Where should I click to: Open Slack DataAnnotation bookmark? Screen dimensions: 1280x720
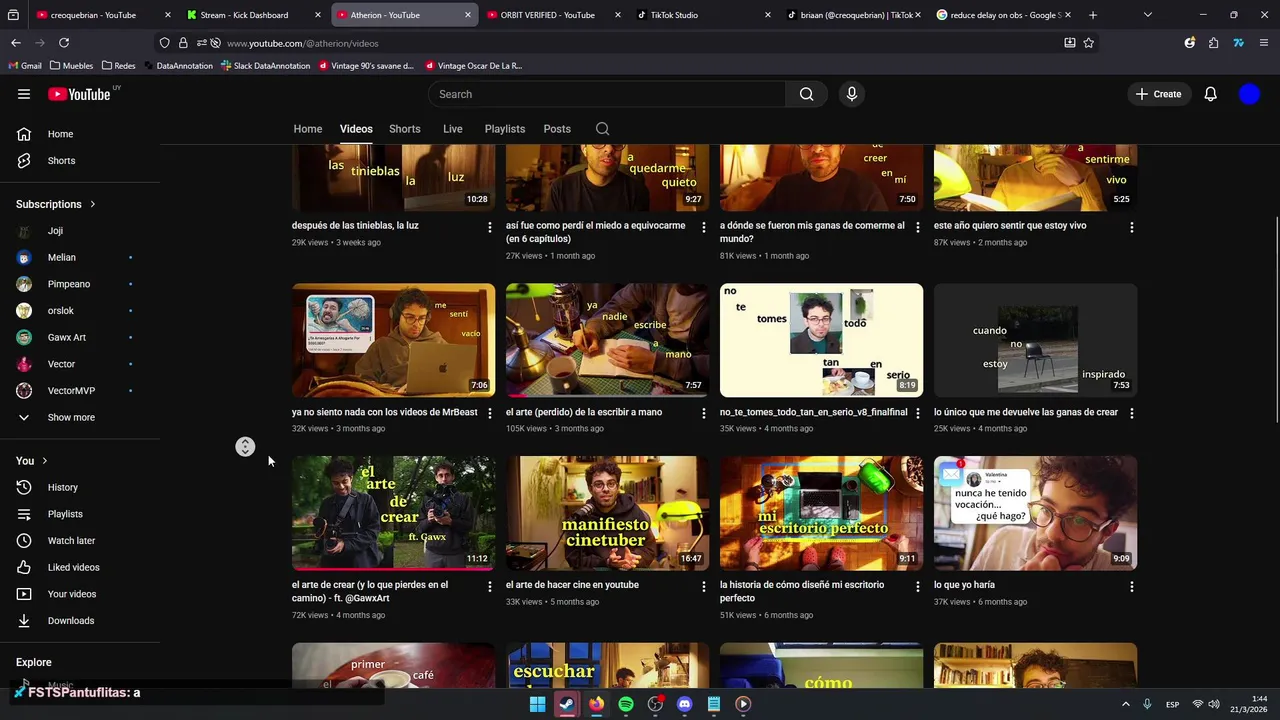click(264, 66)
